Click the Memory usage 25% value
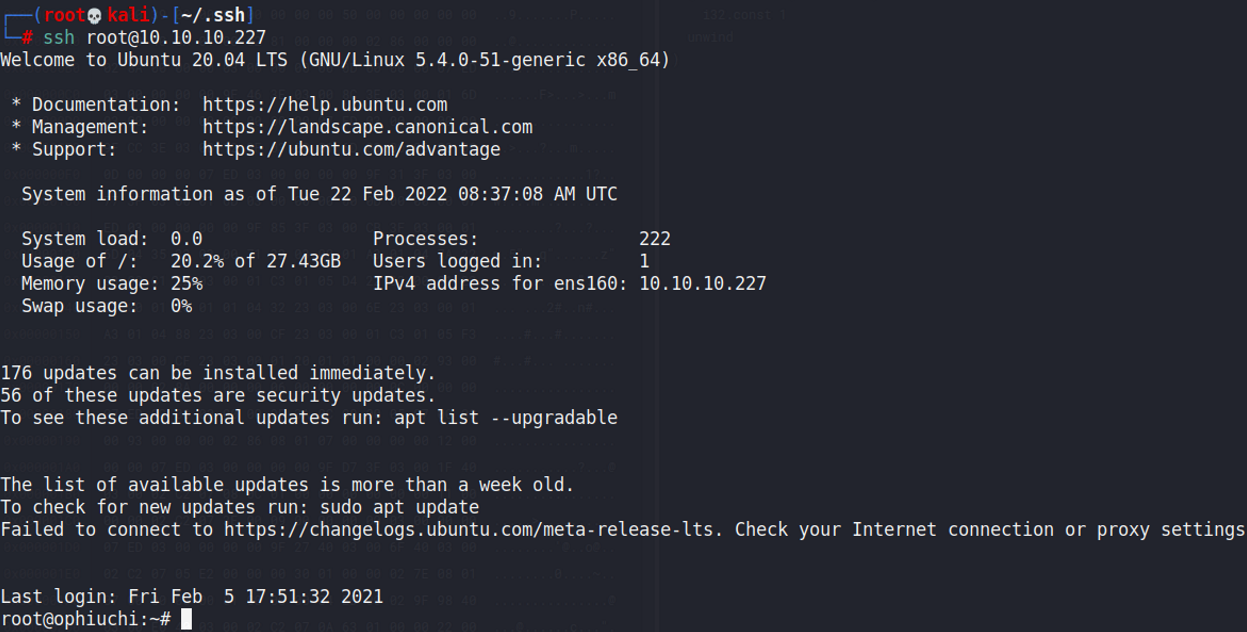 click(186, 283)
